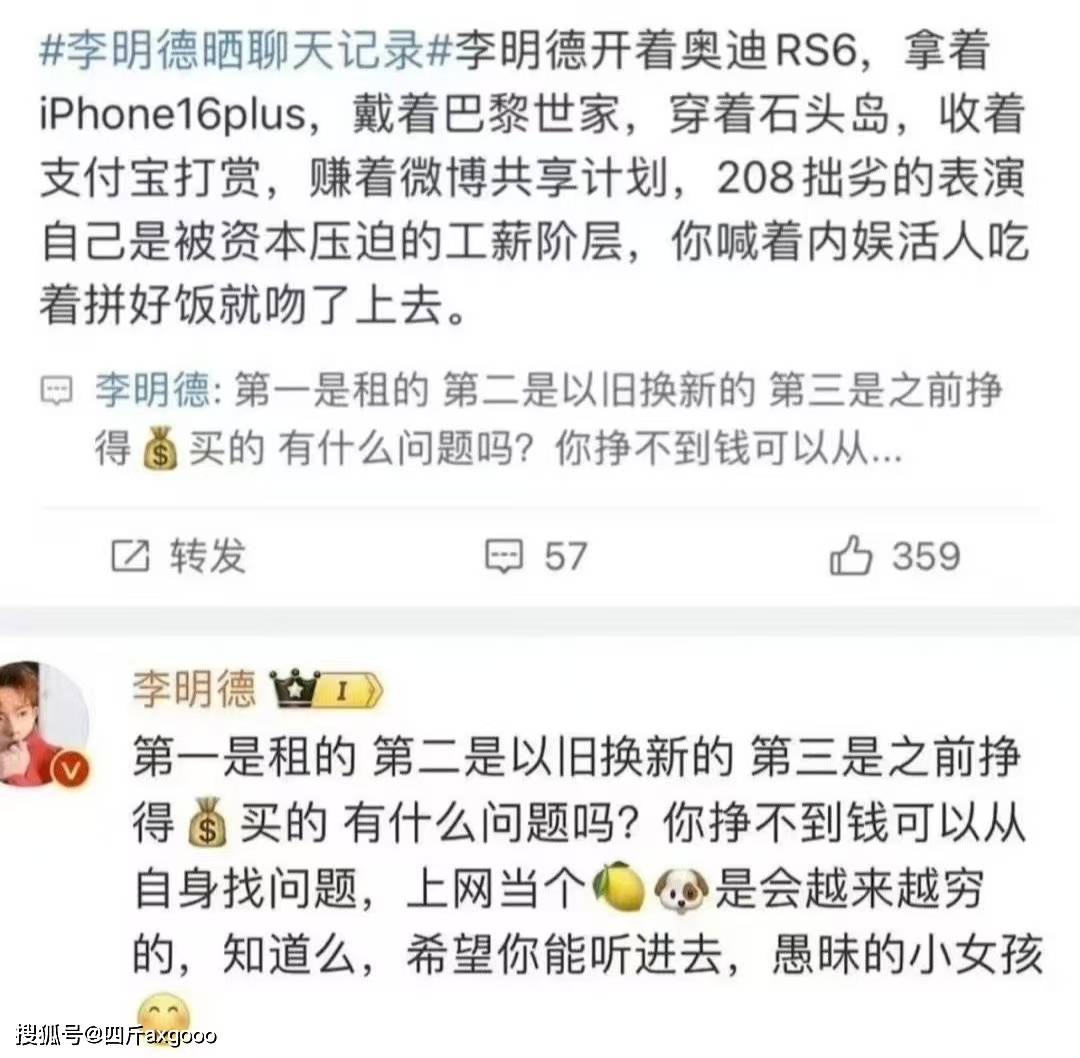Tap the 57 comment count
The image size is (1080, 1058).
click(x=565, y=557)
